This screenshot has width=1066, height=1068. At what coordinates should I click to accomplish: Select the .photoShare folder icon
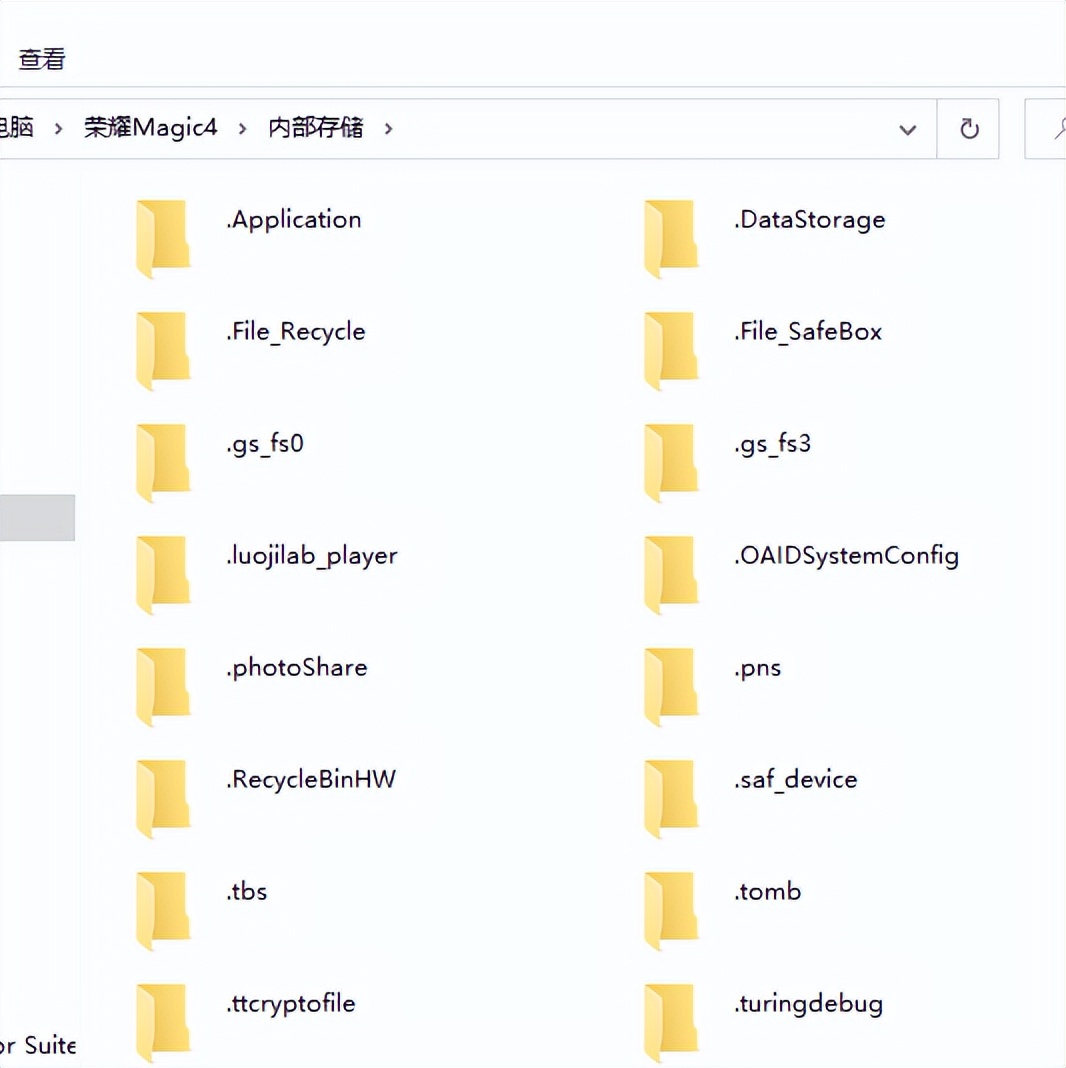[163, 687]
